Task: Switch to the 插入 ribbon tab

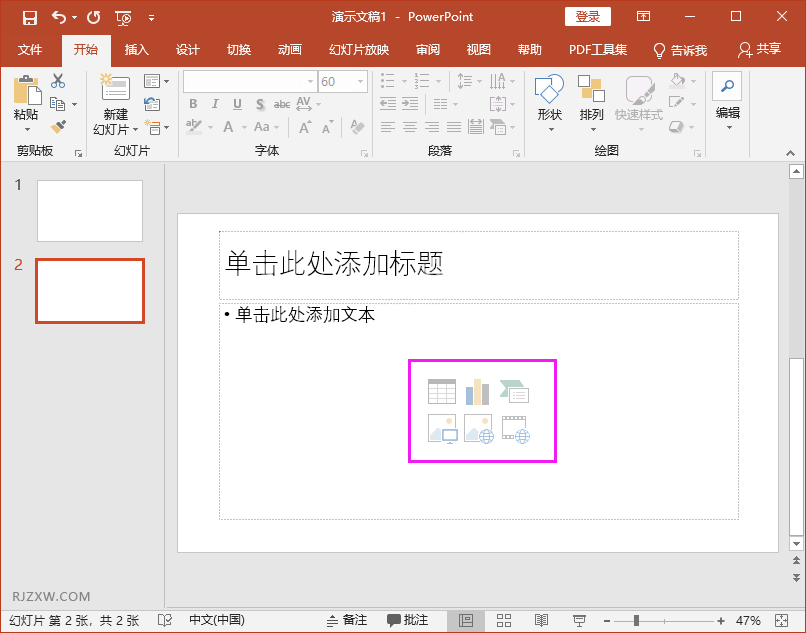Action: click(136, 48)
